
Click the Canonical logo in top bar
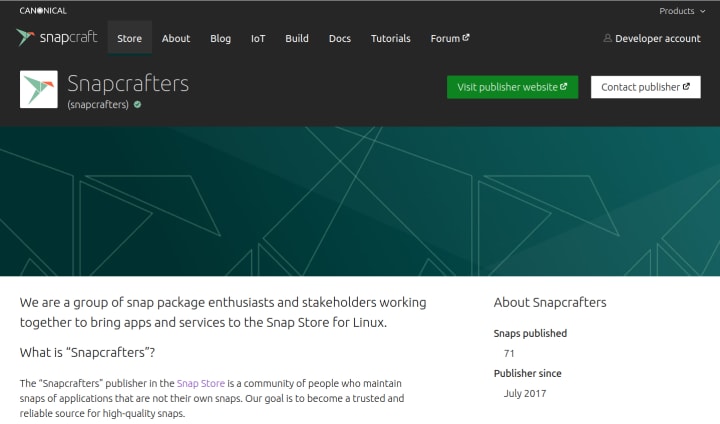point(43,11)
